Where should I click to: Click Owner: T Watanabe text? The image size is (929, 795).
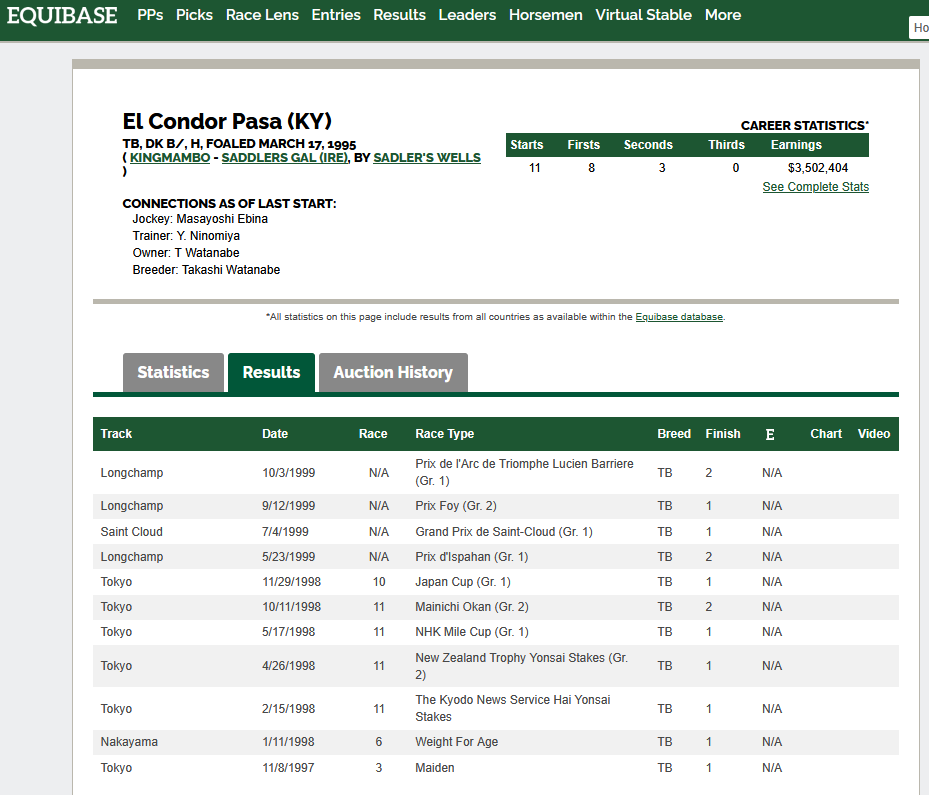pos(186,253)
